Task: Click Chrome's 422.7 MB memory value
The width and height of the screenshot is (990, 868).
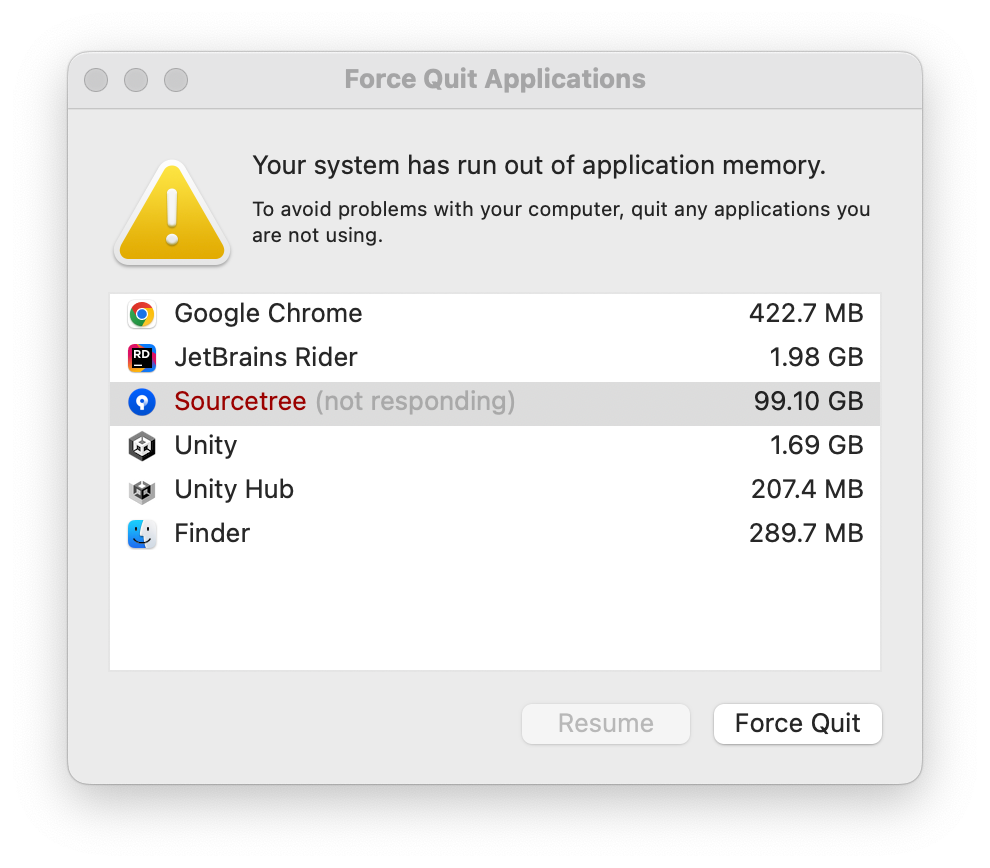Action: (806, 314)
